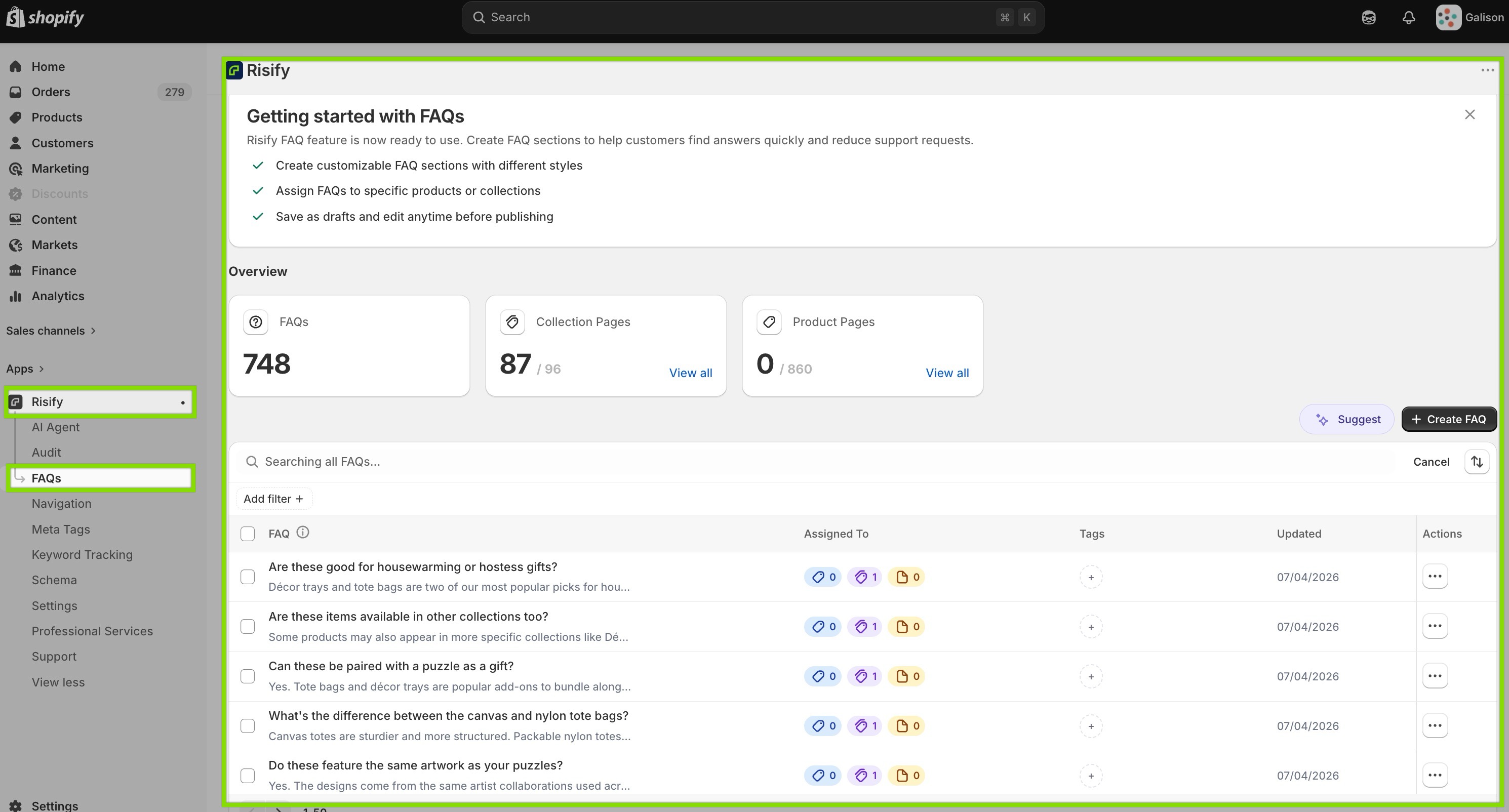The height and width of the screenshot is (812, 1509).
Task: Open Risify Support page
Action: [x=54, y=657]
